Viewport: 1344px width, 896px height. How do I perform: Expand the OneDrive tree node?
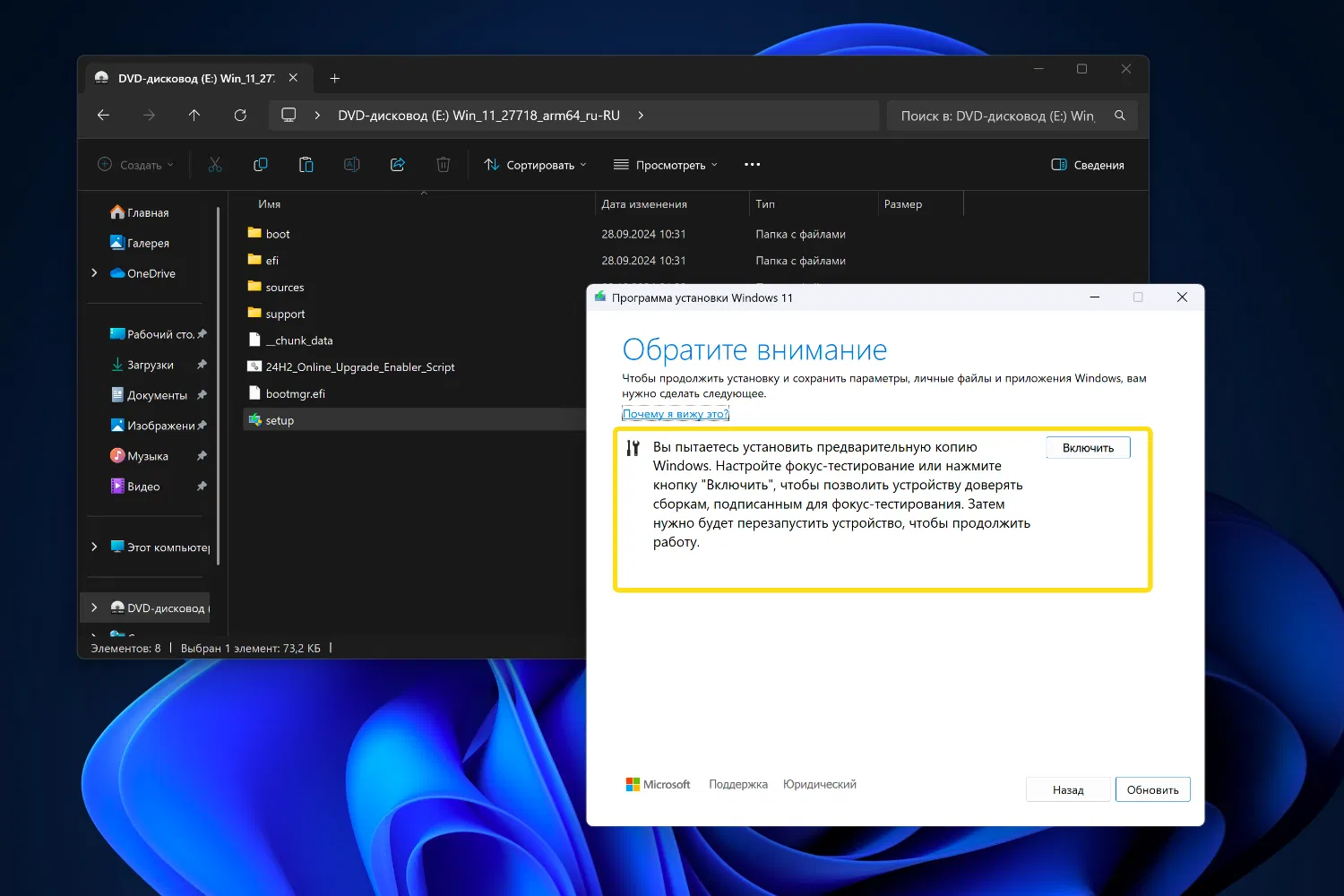pos(94,273)
